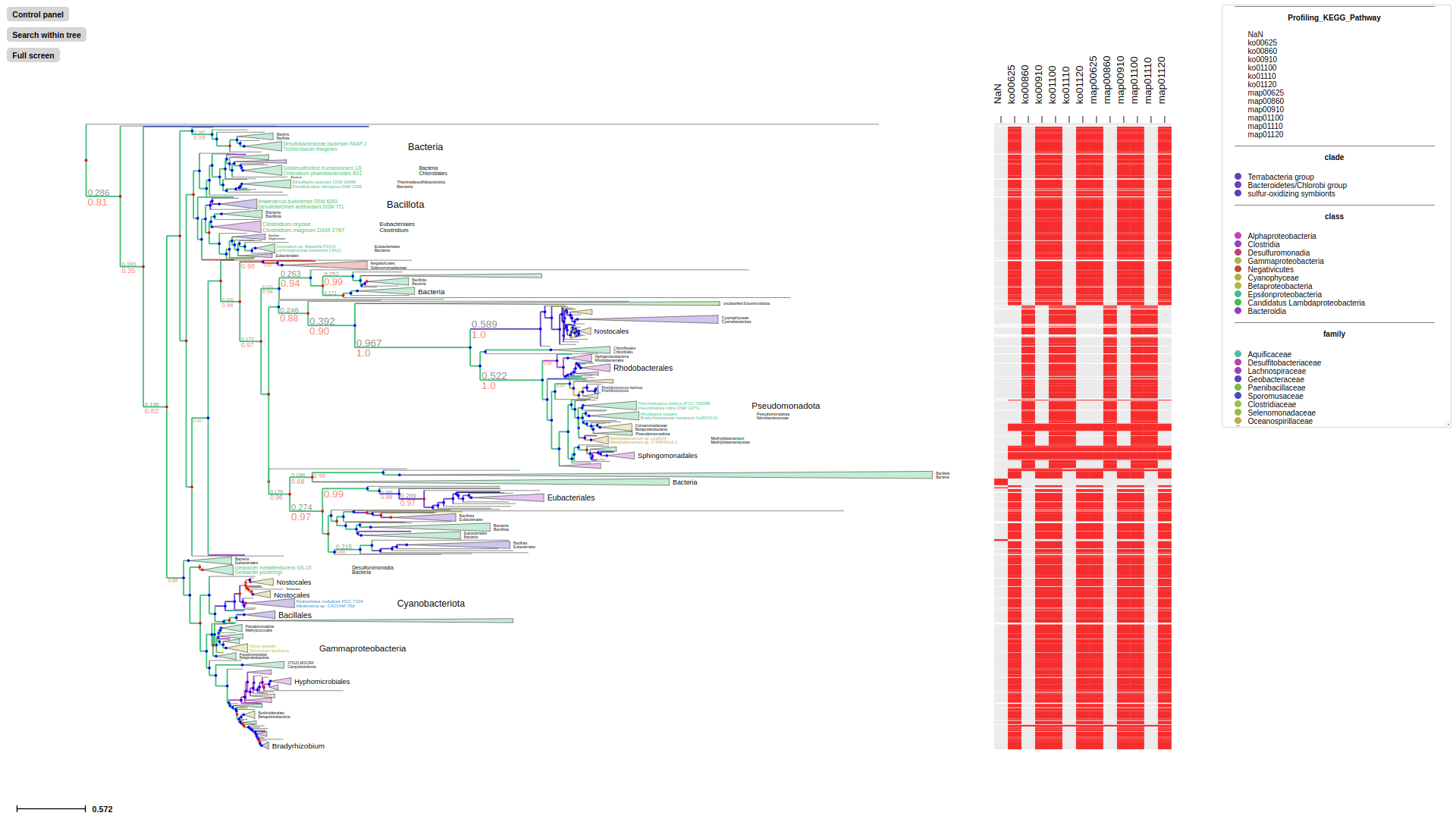Click the map00910 heatmap column header
This screenshot has width=1456, height=819.
click(x=1121, y=80)
